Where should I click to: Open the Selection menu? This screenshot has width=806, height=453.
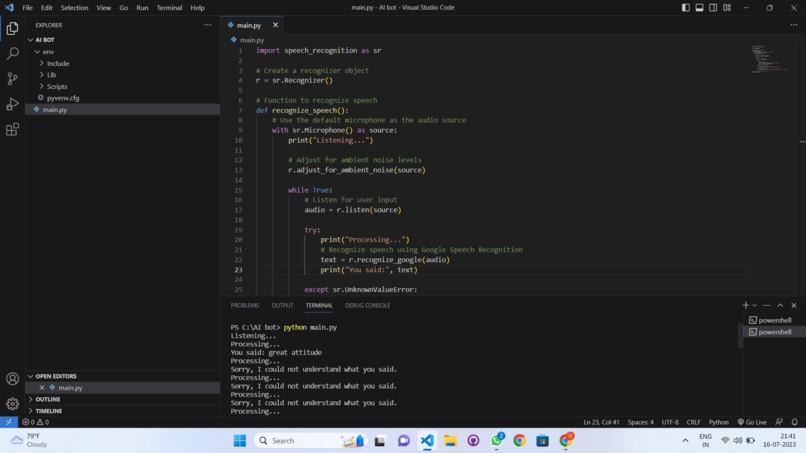[74, 8]
